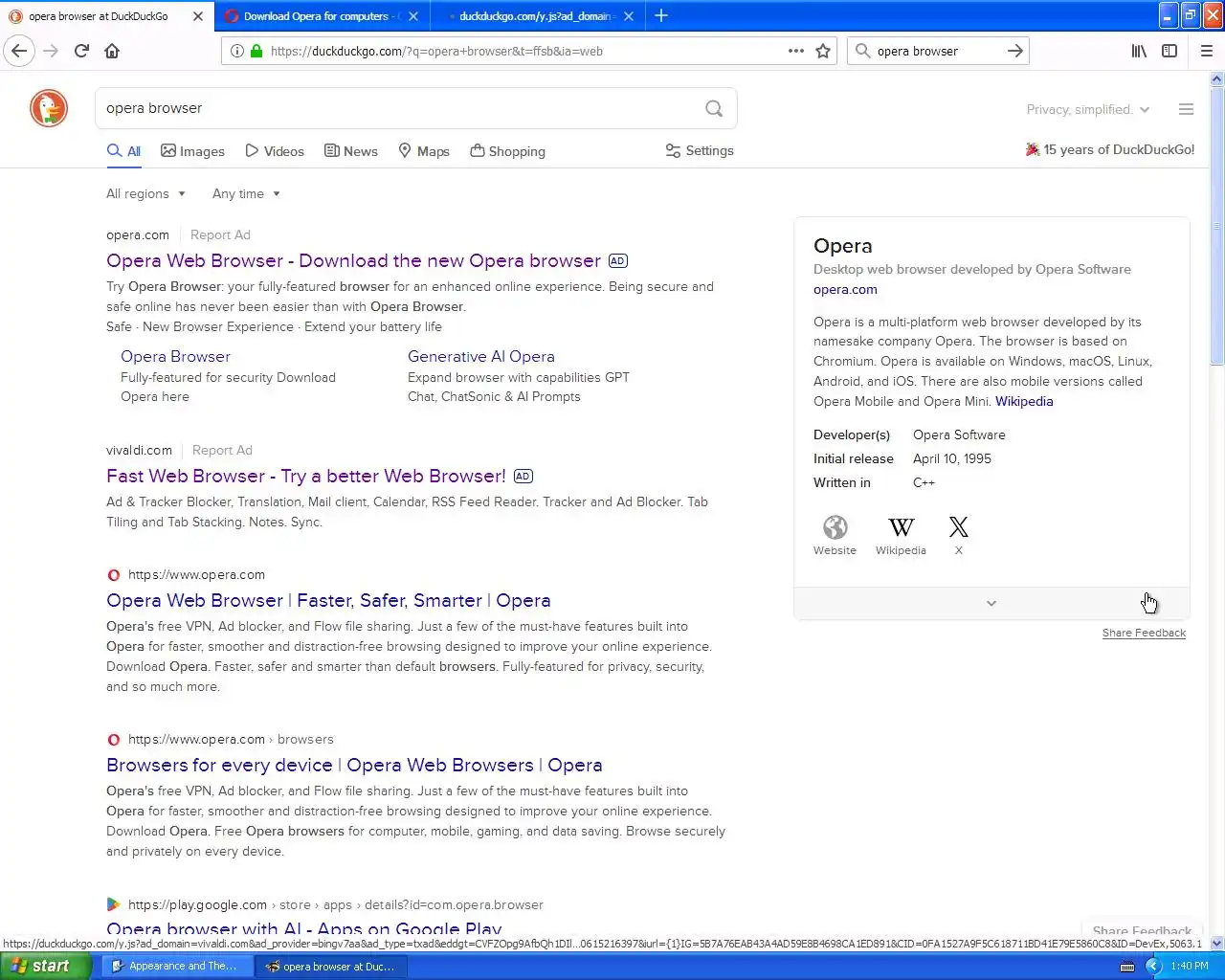
Task: Click '15 years of DuckDuckGo!' banner
Action: (1109, 149)
